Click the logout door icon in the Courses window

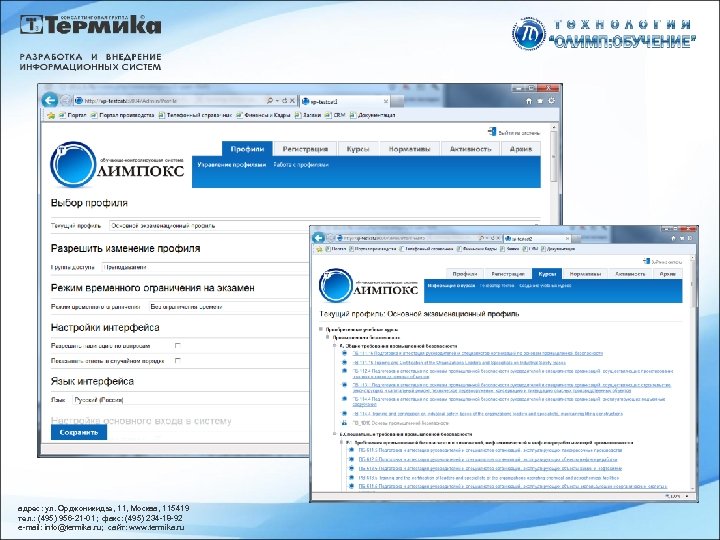pyautogui.click(x=647, y=261)
